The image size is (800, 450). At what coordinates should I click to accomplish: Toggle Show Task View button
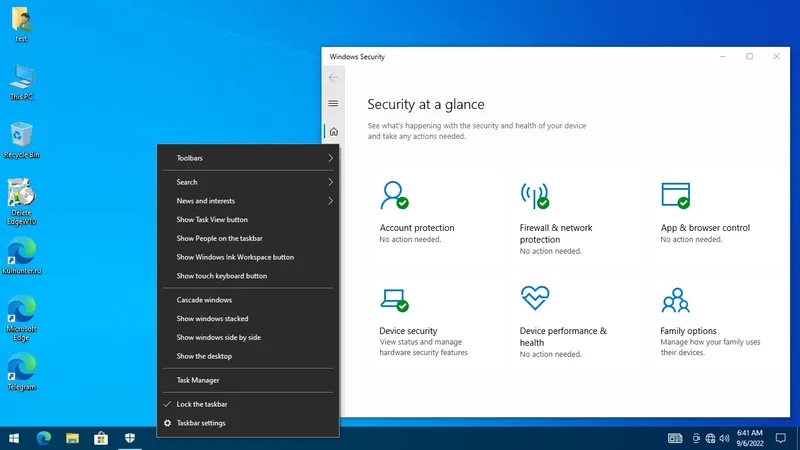click(x=248, y=220)
